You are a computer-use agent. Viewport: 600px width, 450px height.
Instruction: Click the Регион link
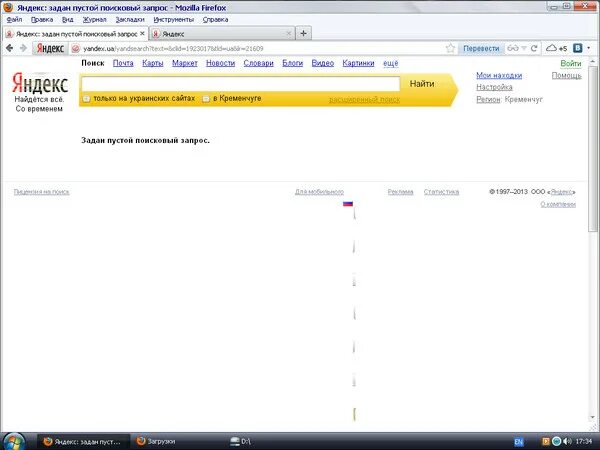488,99
